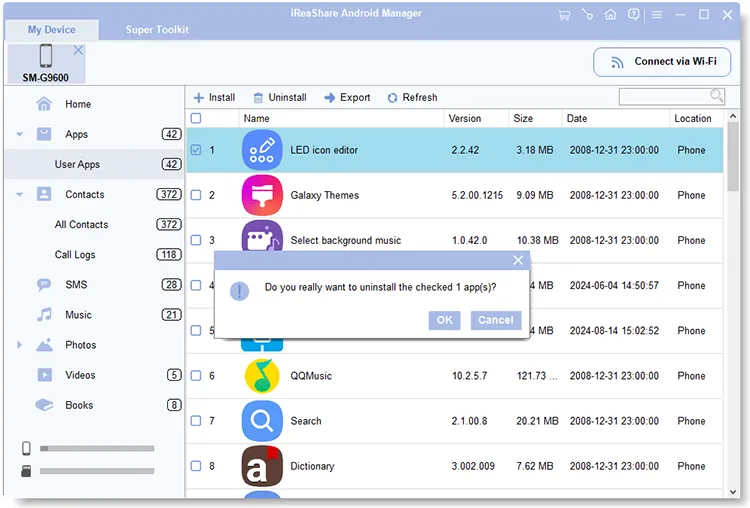The width and height of the screenshot is (750, 508).
Task: Click the Select background music app icon
Action: coord(262,236)
